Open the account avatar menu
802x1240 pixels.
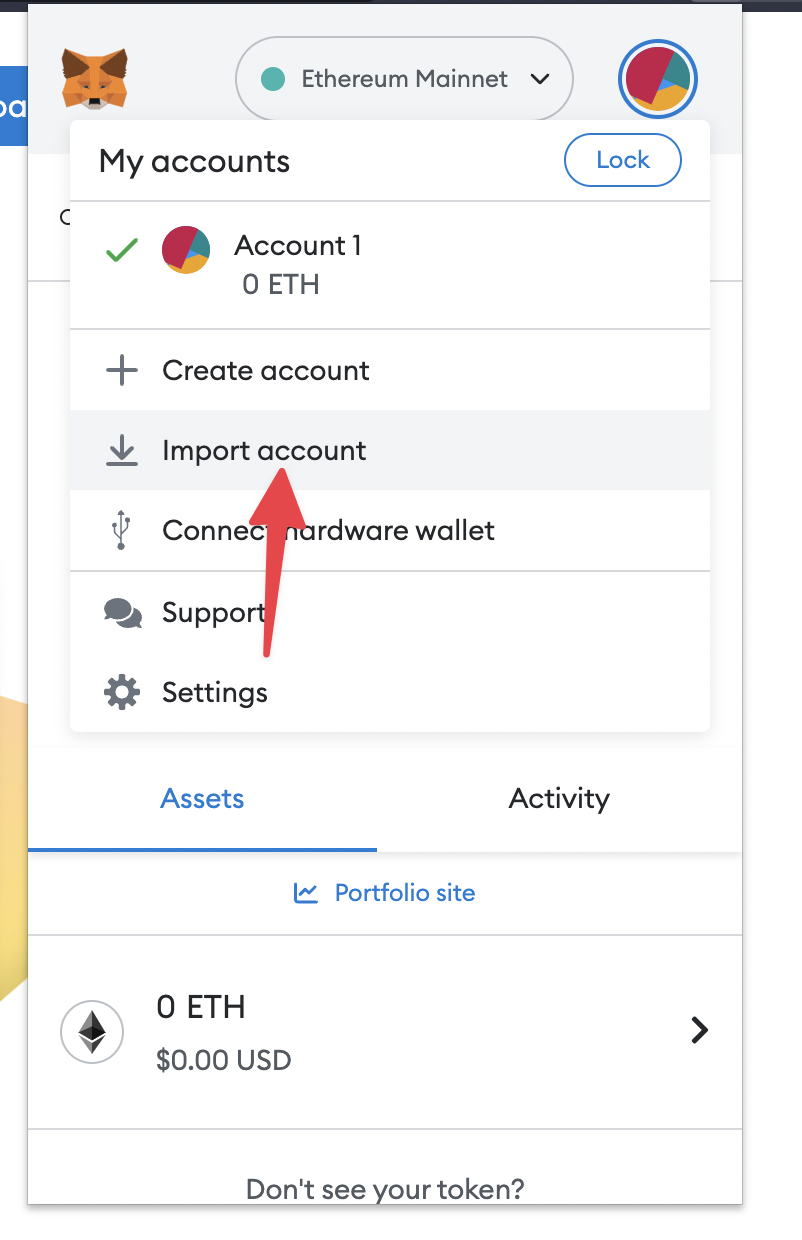(x=657, y=79)
